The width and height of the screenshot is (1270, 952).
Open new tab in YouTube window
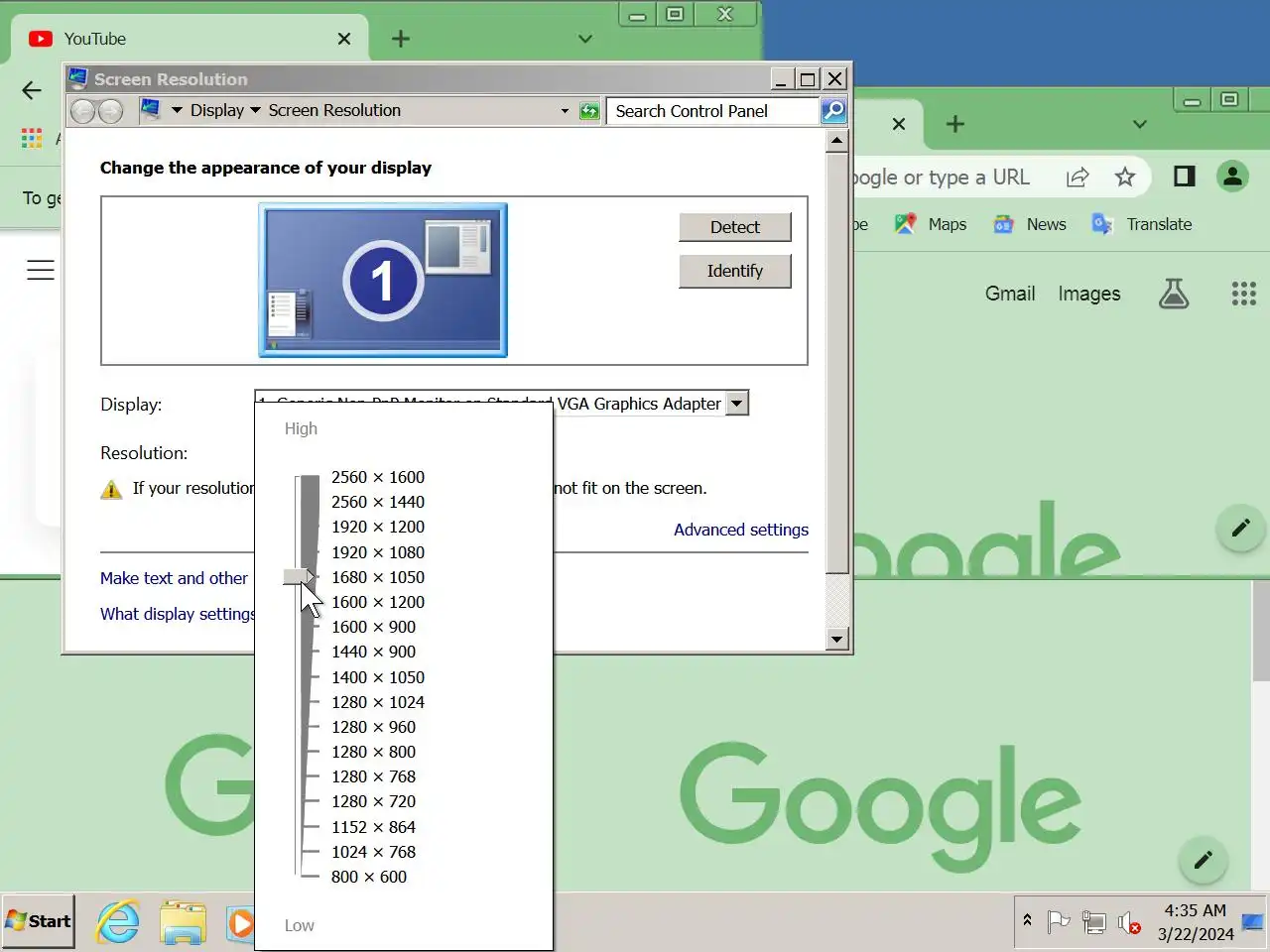[401, 39]
